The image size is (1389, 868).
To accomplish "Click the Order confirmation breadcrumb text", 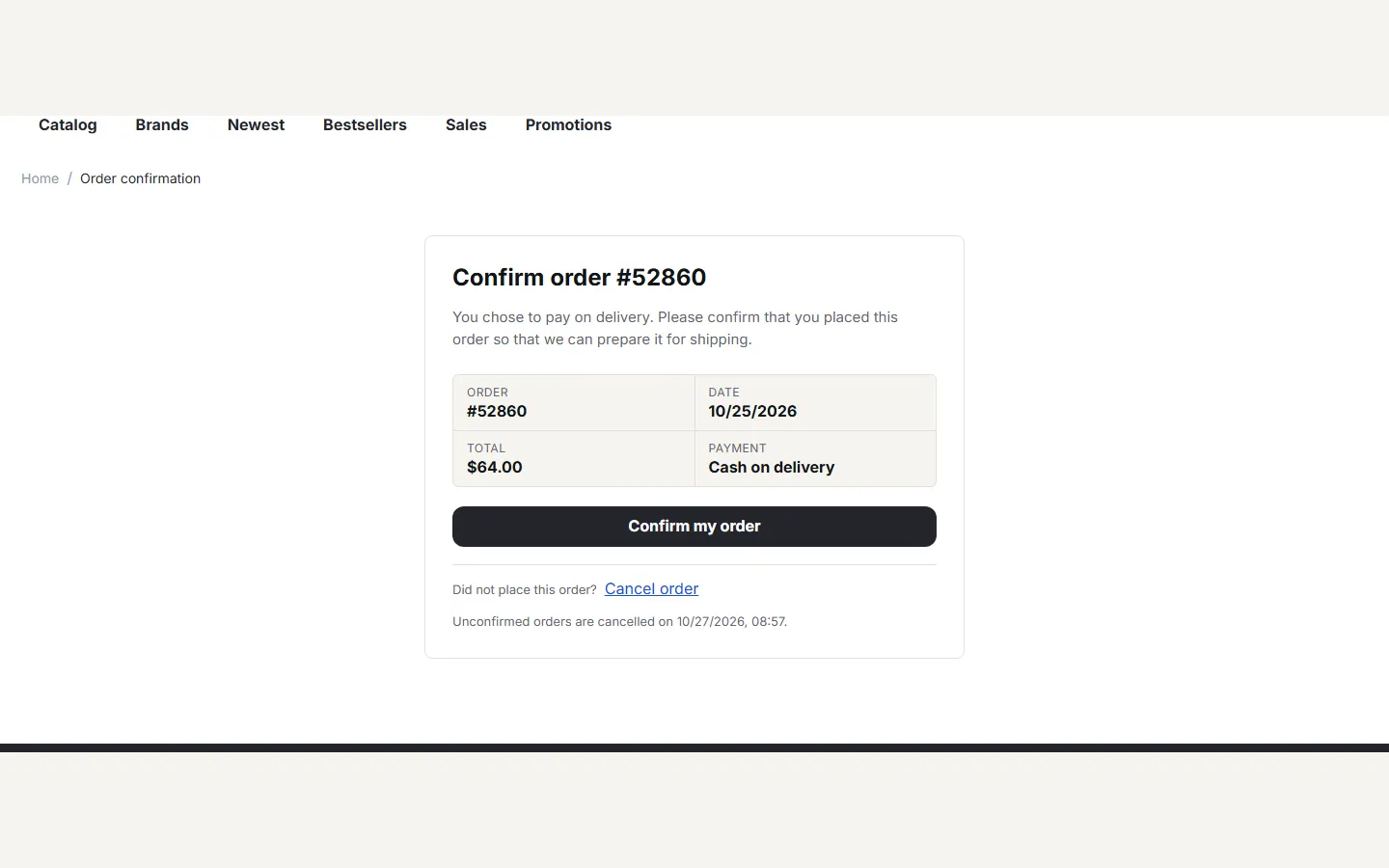I will click(140, 178).
